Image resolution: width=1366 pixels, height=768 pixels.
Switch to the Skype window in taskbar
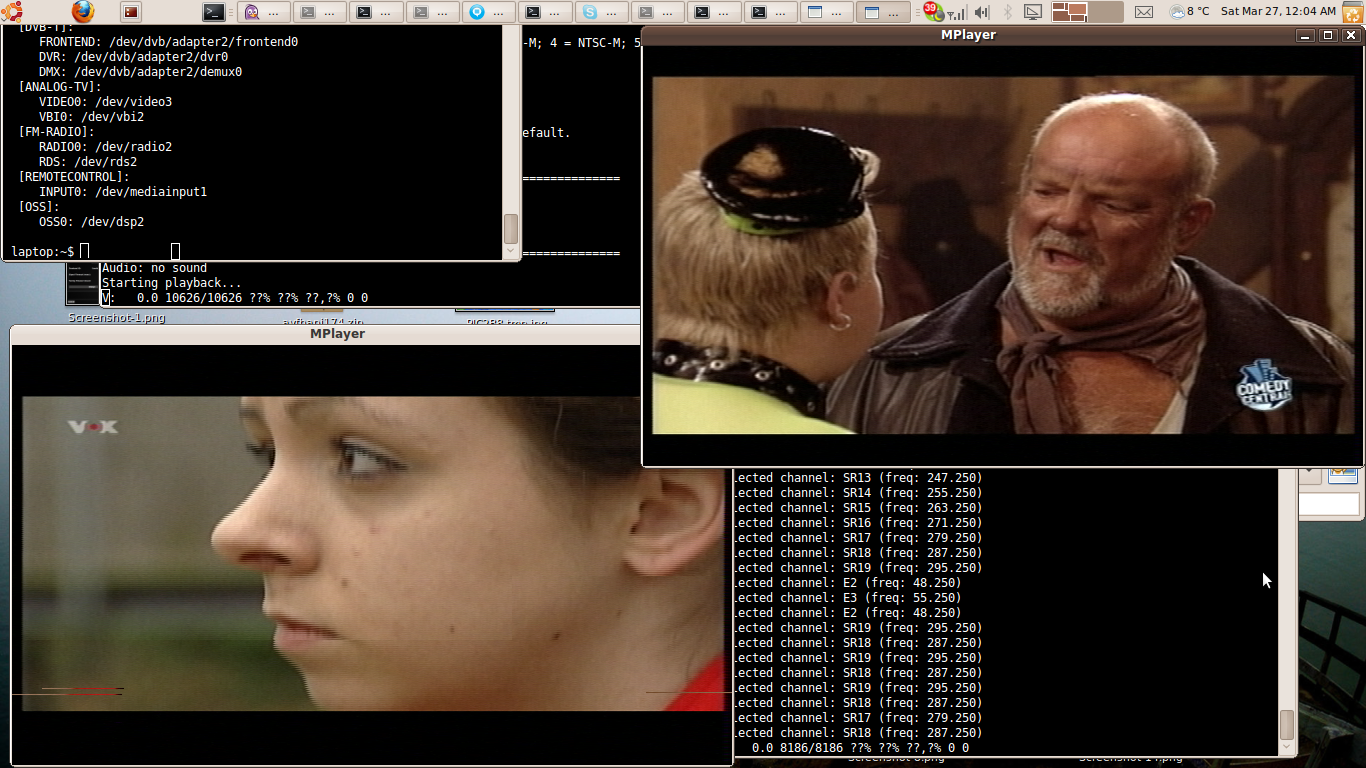(603, 12)
